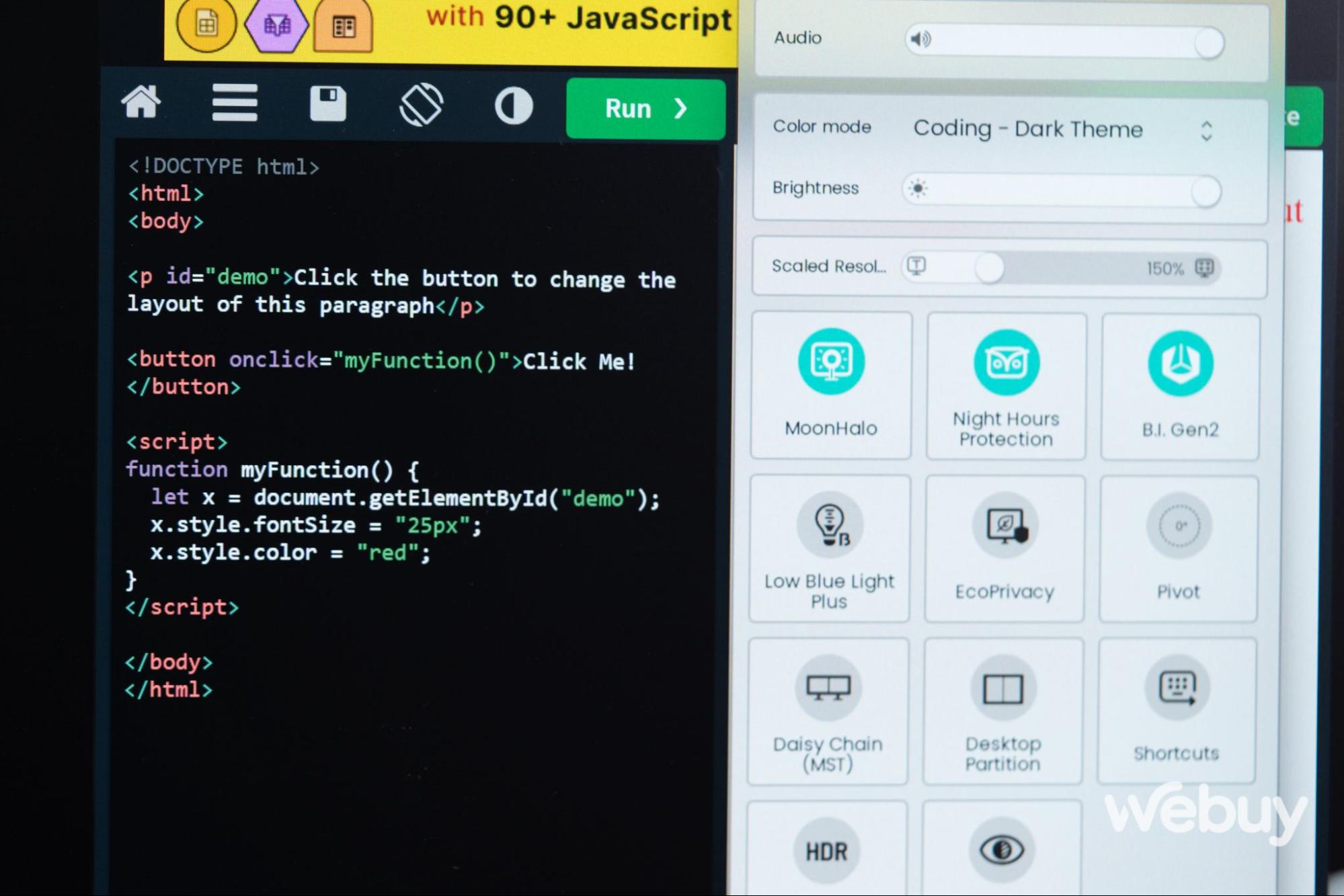The width and height of the screenshot is (1344, 896).
Task: Click the 'function myFunction() {' line
Action: (x=272, y=469)
